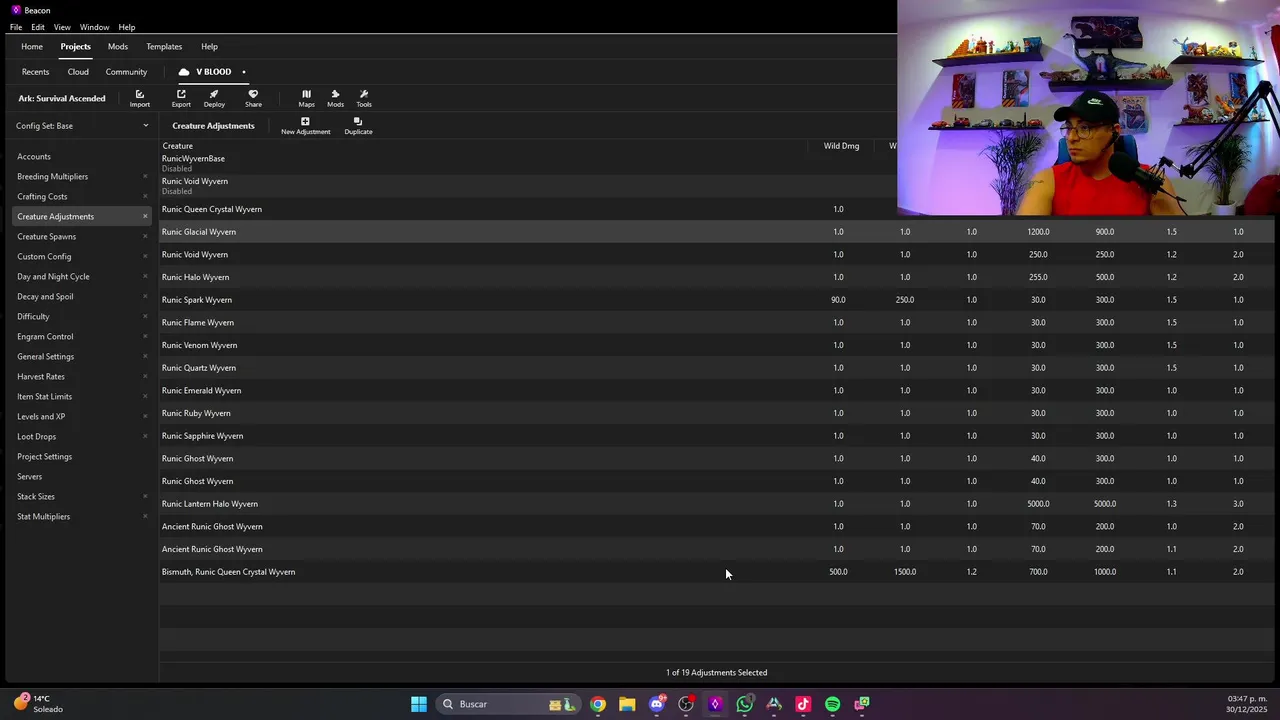Open the Share option

[253, 98]
